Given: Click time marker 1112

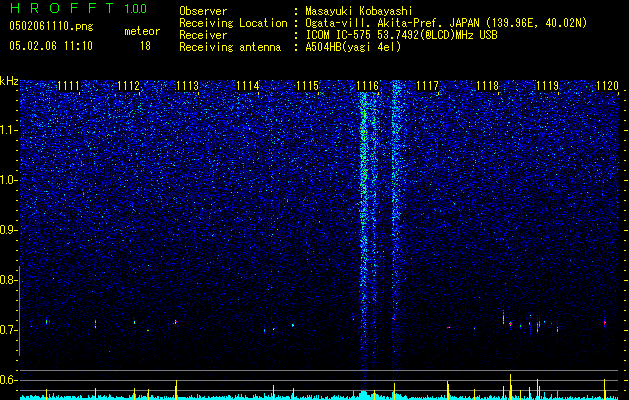Looking at the screenshot, I should tap(128, 86).
